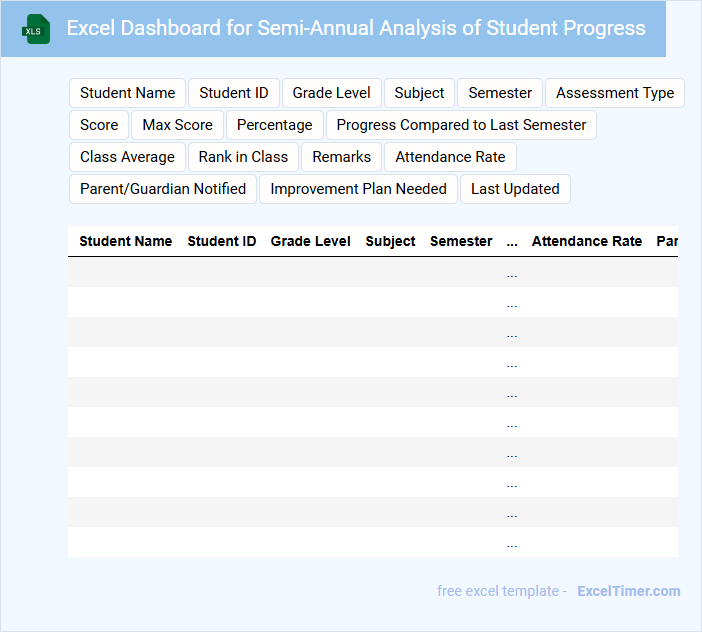Select the Parent/Guardian Notified tag

163,189
